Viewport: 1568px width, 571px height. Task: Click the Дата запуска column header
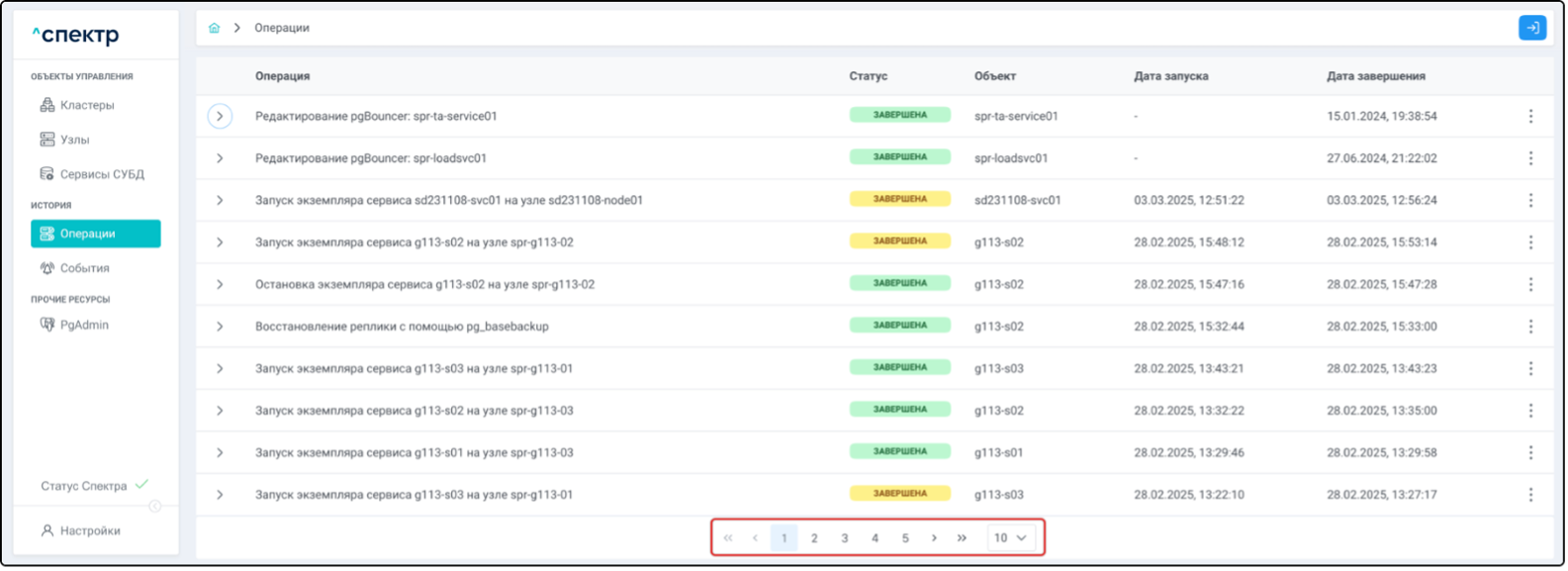tap(1171, 76)
